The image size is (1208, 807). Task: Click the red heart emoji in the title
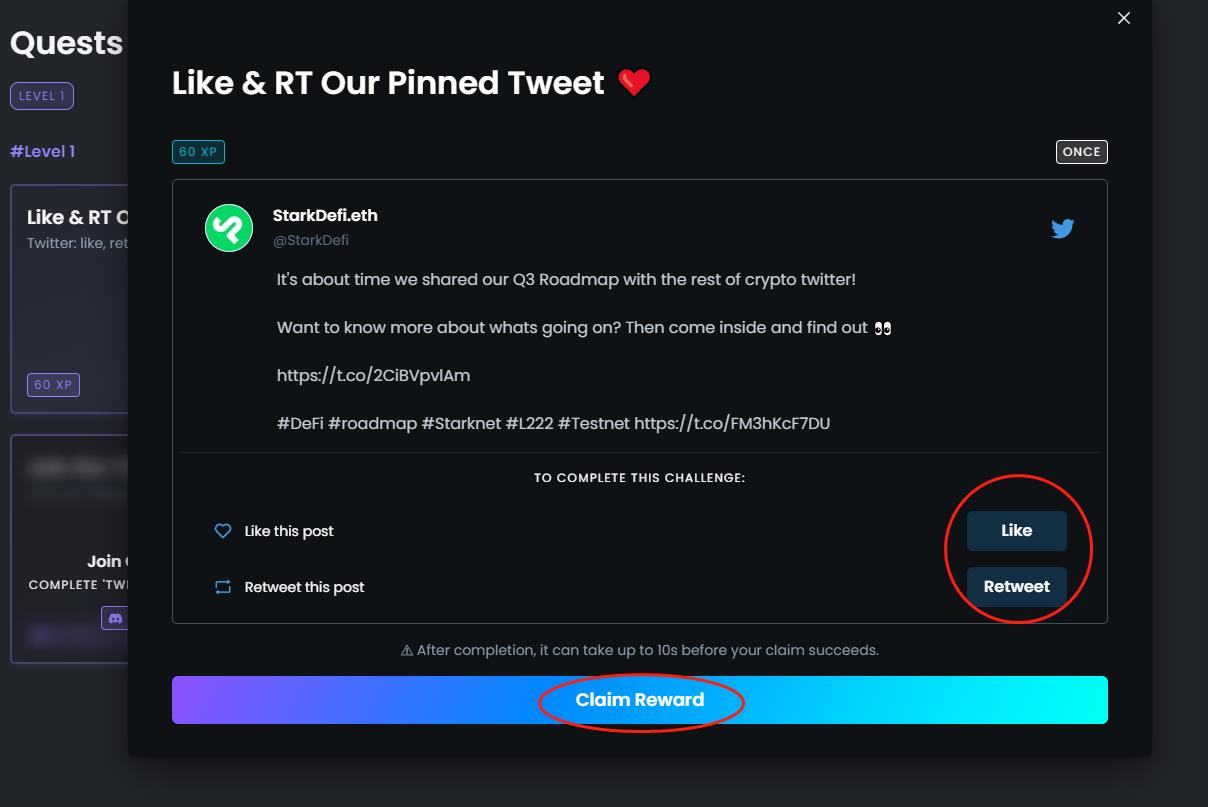(634, 83)
